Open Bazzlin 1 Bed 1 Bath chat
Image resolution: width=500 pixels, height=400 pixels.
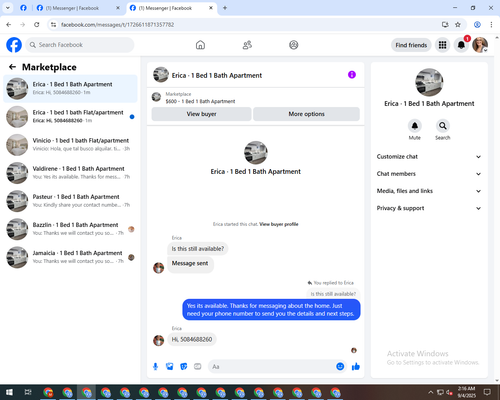(70, 229)
